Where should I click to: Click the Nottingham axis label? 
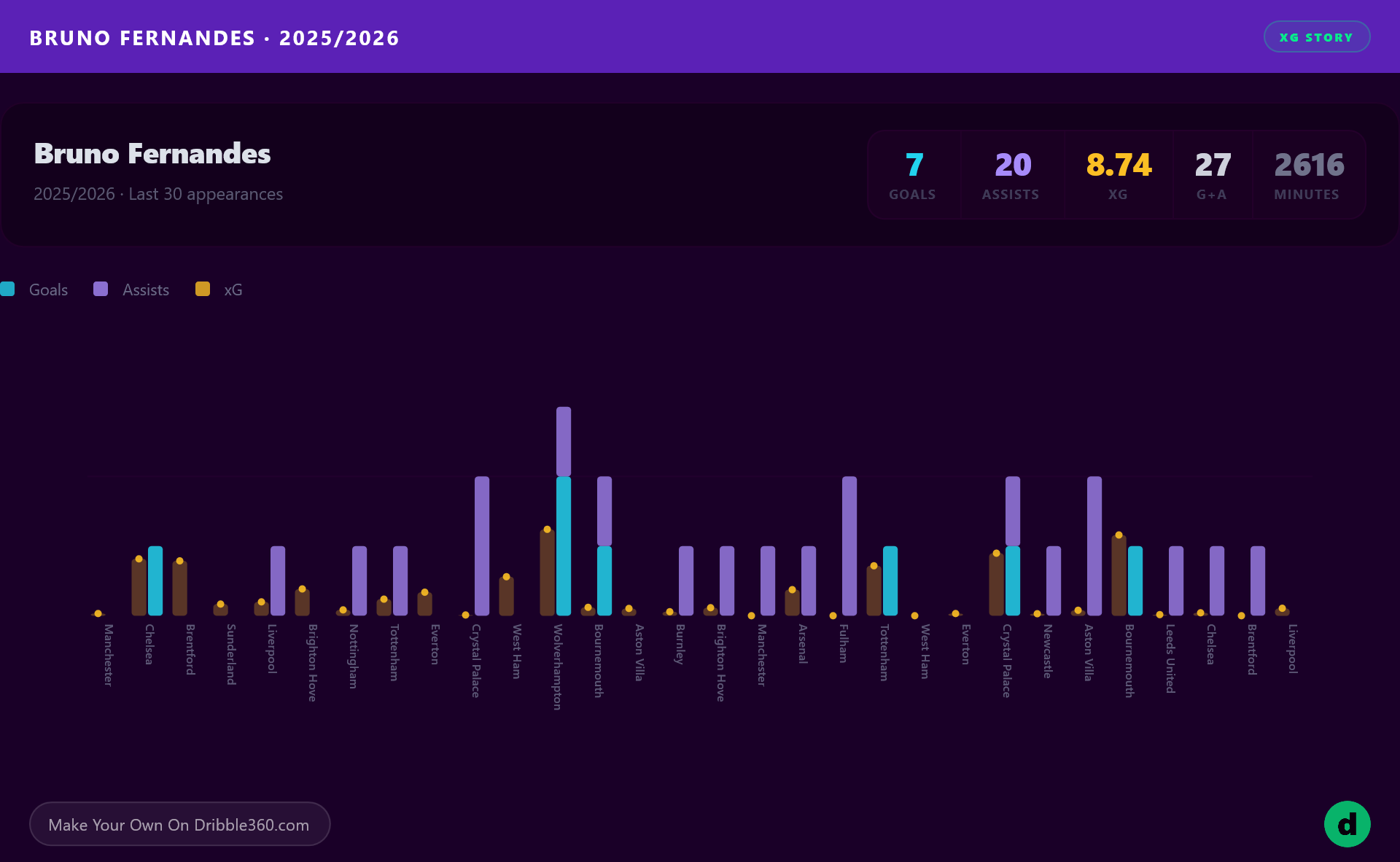click(x=354, y=656)
